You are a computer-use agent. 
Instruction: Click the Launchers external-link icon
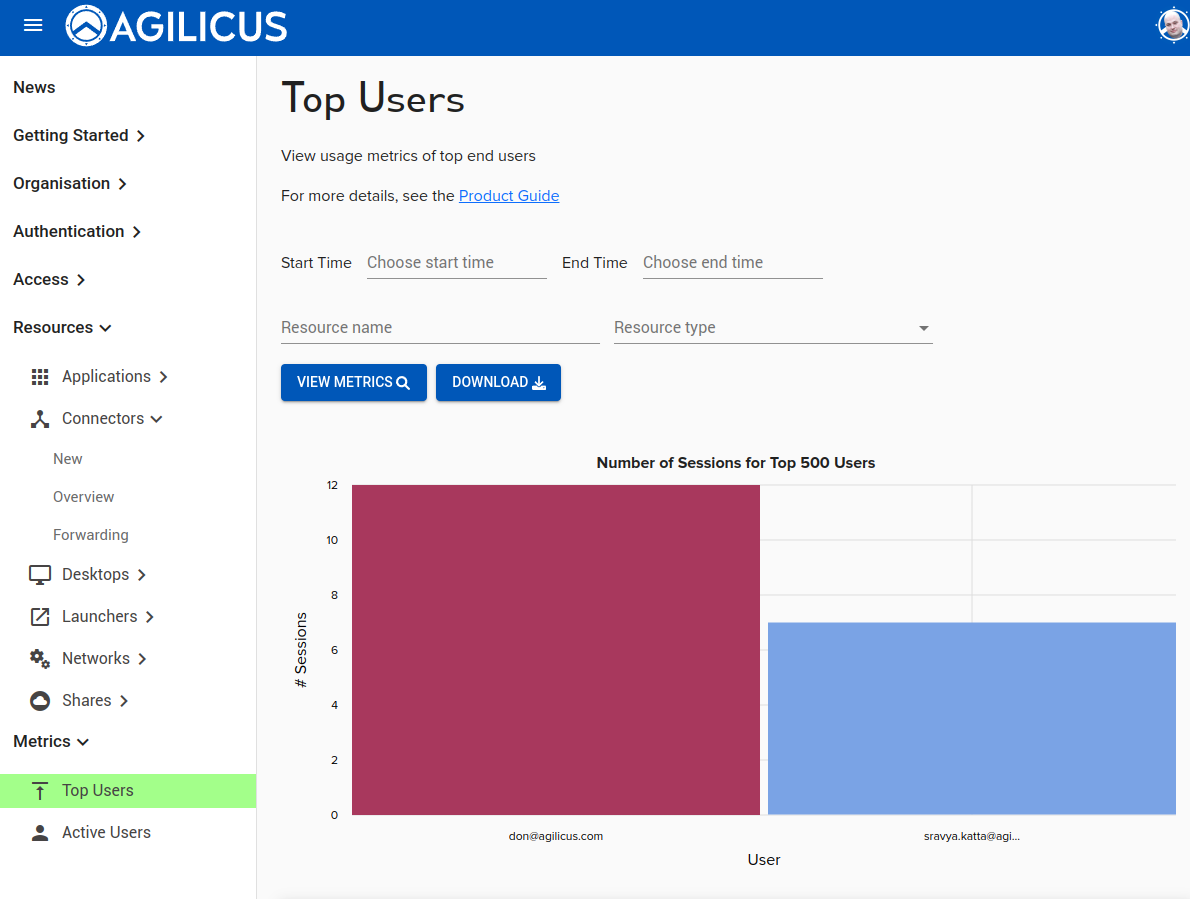pyautogui.click(x=40, y=617)
